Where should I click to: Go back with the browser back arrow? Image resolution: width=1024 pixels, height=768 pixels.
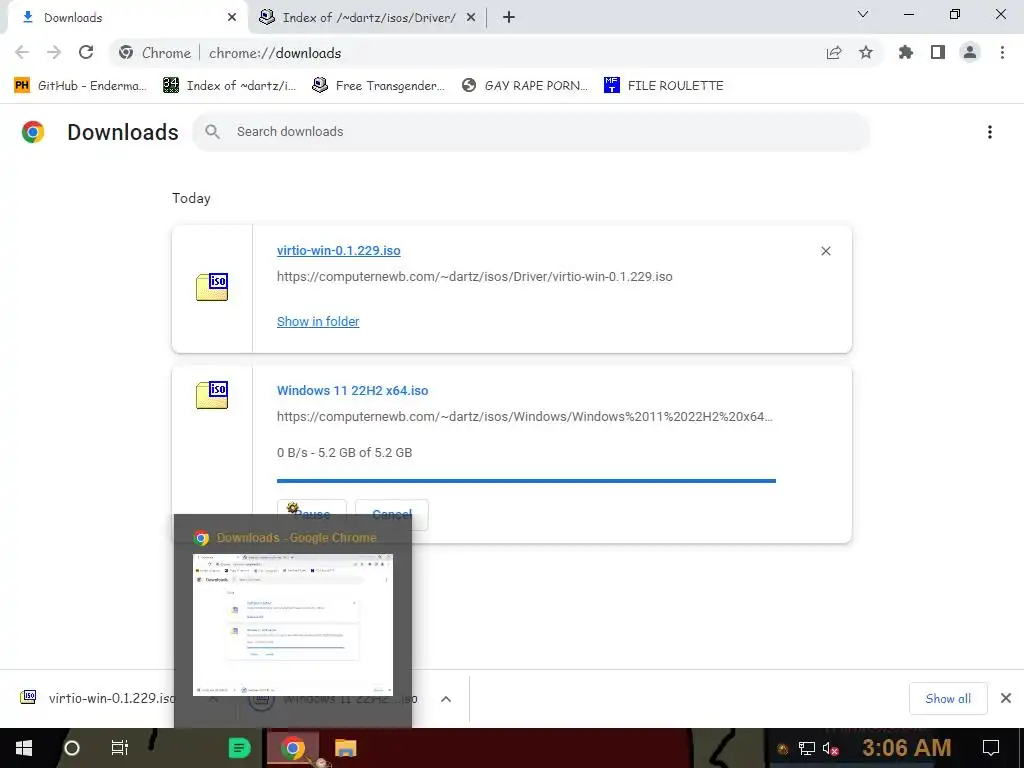click(22, 52)
